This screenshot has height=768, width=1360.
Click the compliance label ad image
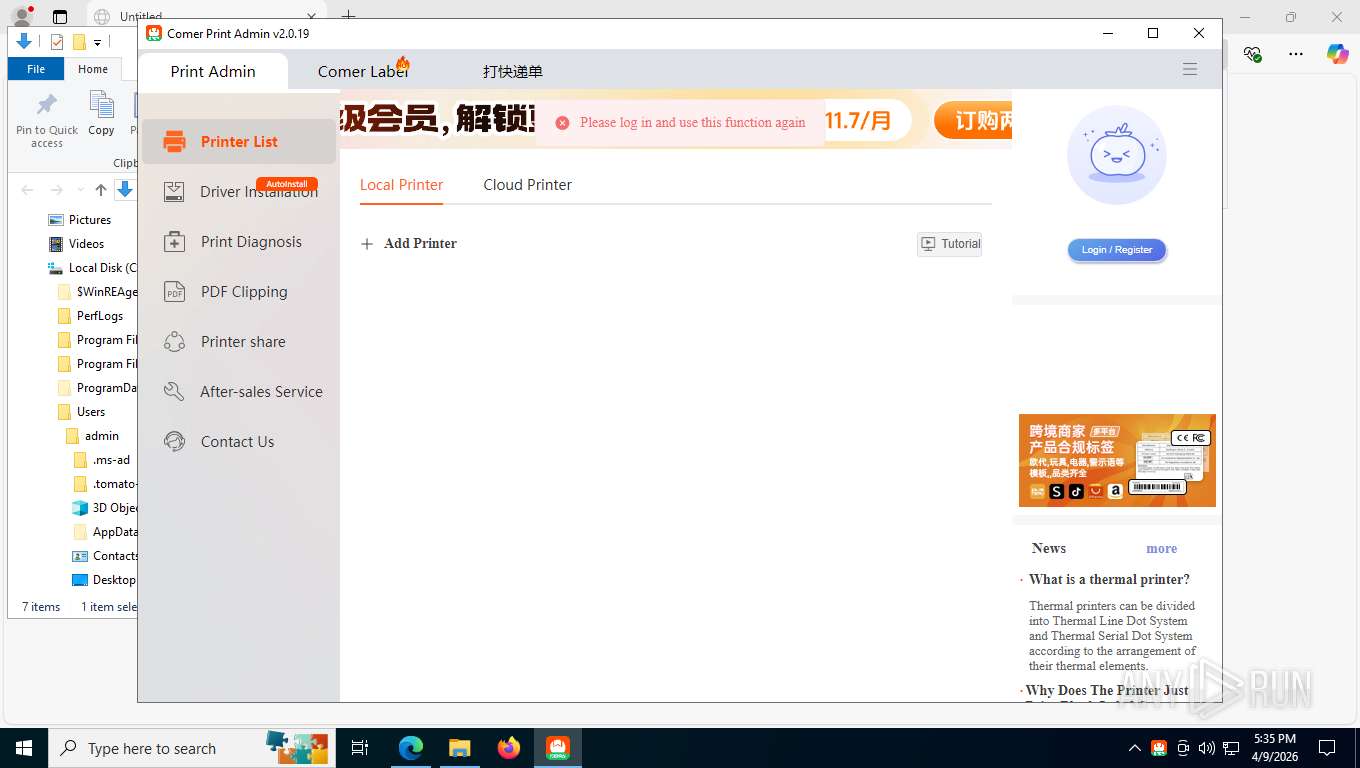(1117, 461)
